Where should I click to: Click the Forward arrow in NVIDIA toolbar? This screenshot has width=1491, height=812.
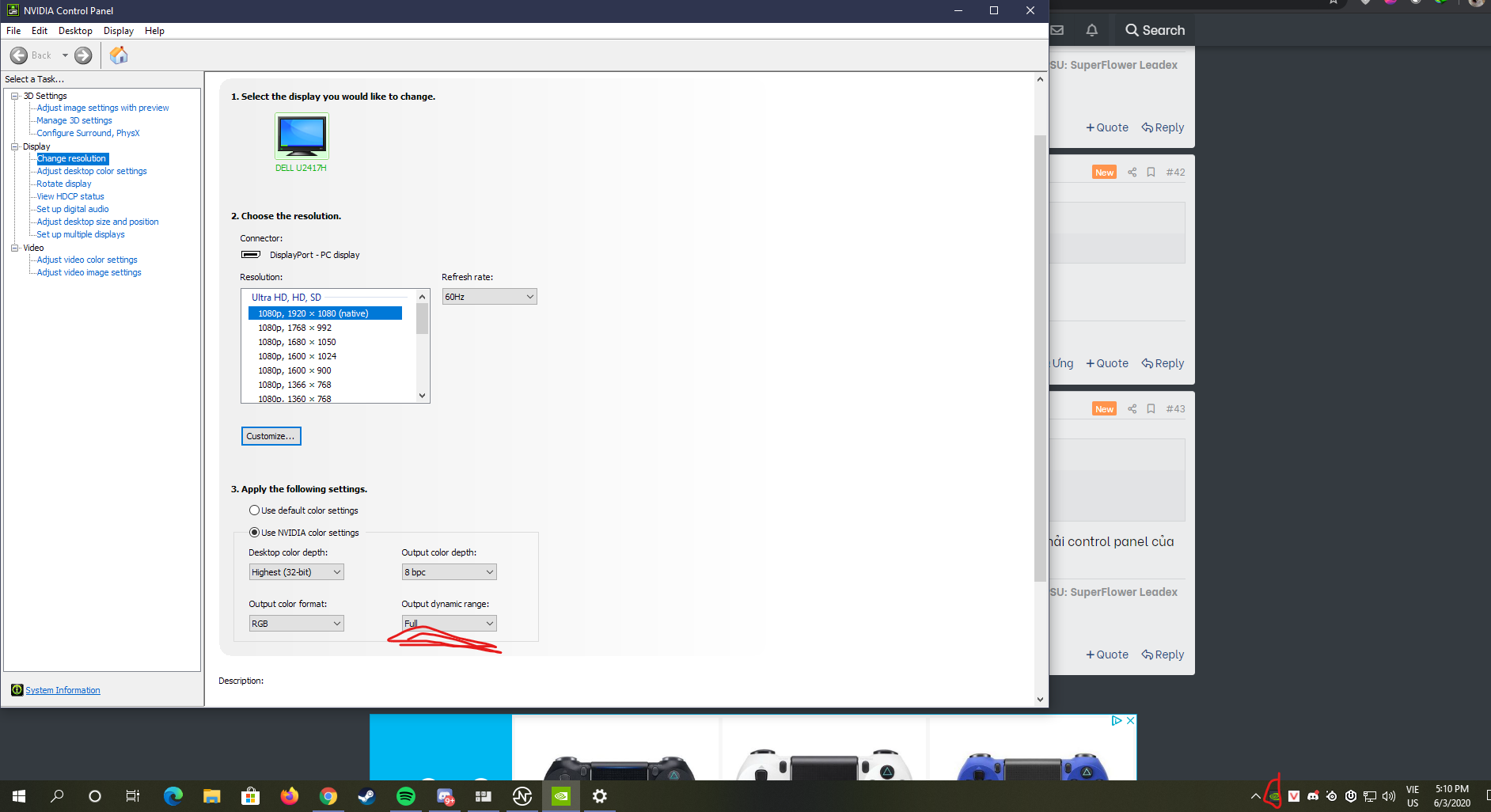pos(83,55)
